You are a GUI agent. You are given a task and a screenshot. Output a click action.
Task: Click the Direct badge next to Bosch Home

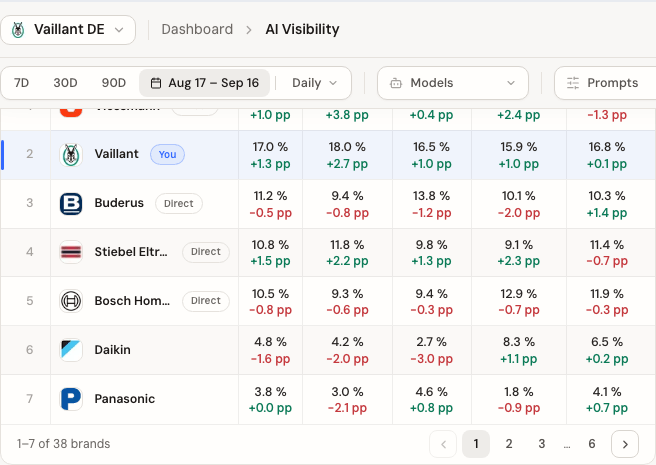pyautogui.click(x=206, y=301)
